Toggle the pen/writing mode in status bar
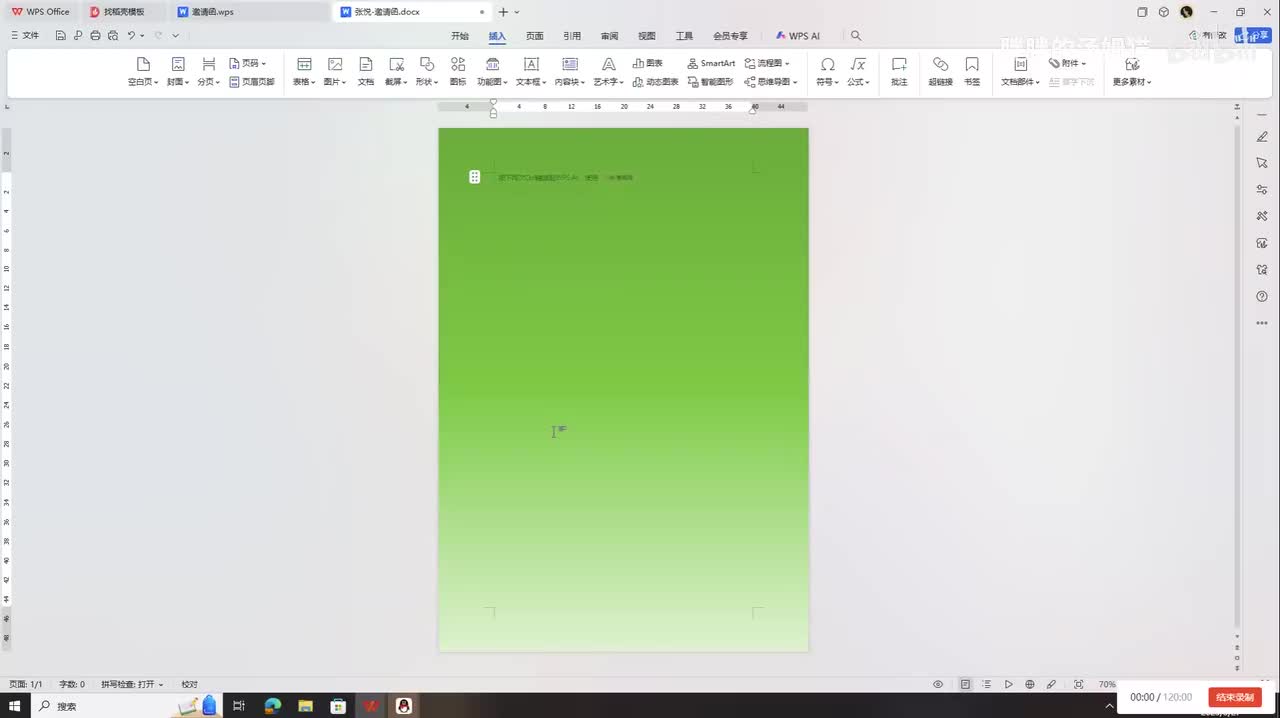 [x=1051, y=684]
